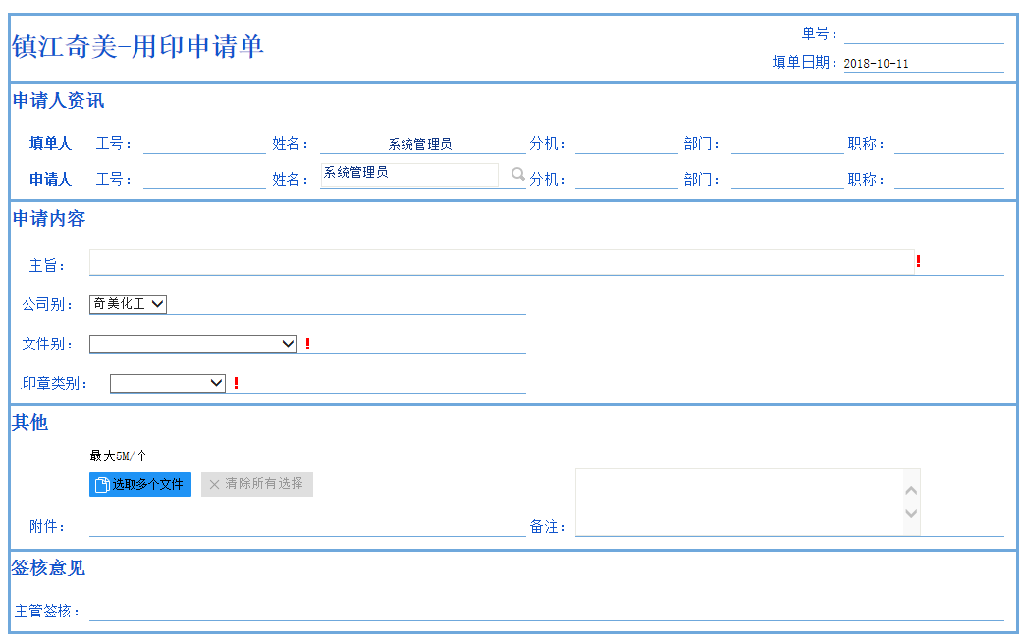Click the applicant 姓名 input containing 系统管理员
1024x642 pixels.
click(x=409, y=175)
